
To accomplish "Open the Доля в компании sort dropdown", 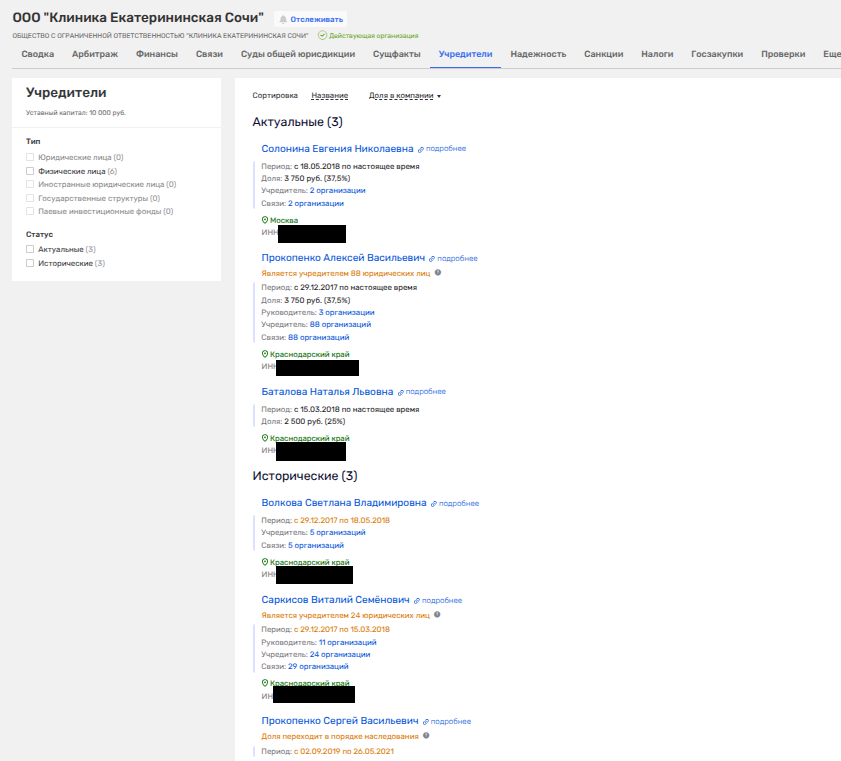I will point(404,96).
